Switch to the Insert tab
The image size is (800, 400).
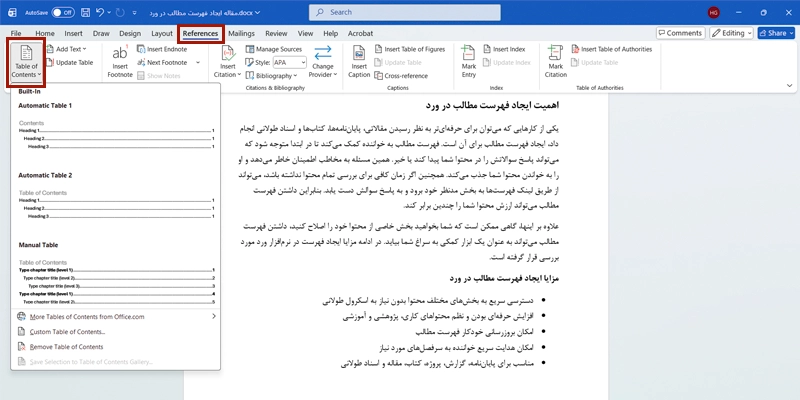[x=73, y=33]
